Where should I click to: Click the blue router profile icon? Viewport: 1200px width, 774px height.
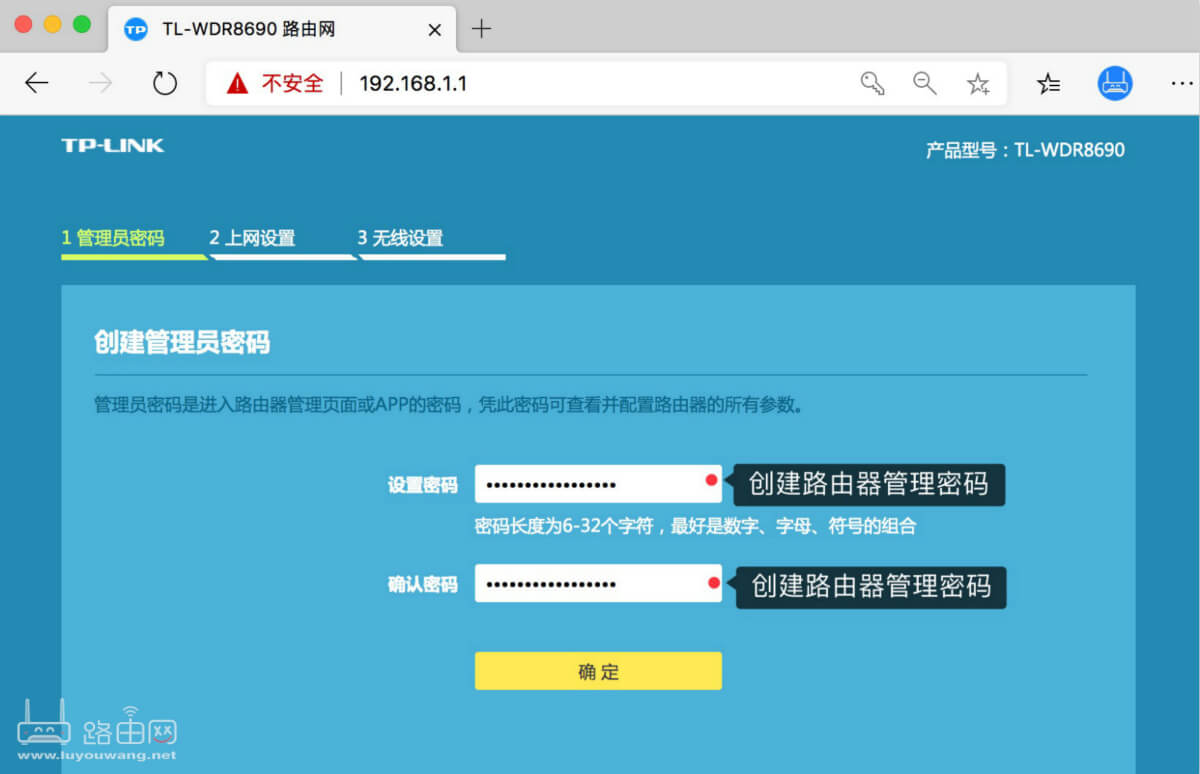click(1114, 83)
